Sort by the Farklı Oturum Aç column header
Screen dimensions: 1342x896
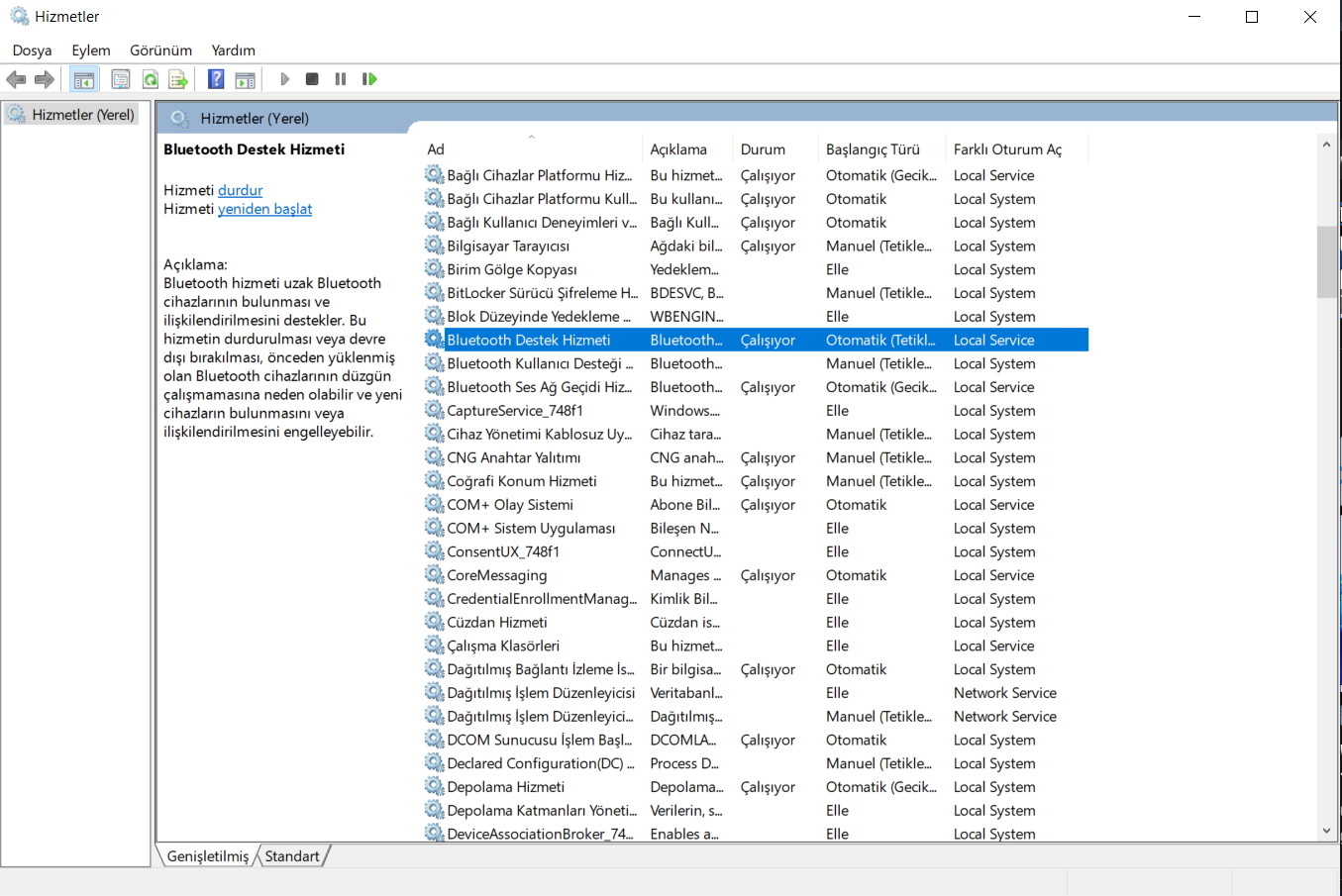(x=1017, y=149)
